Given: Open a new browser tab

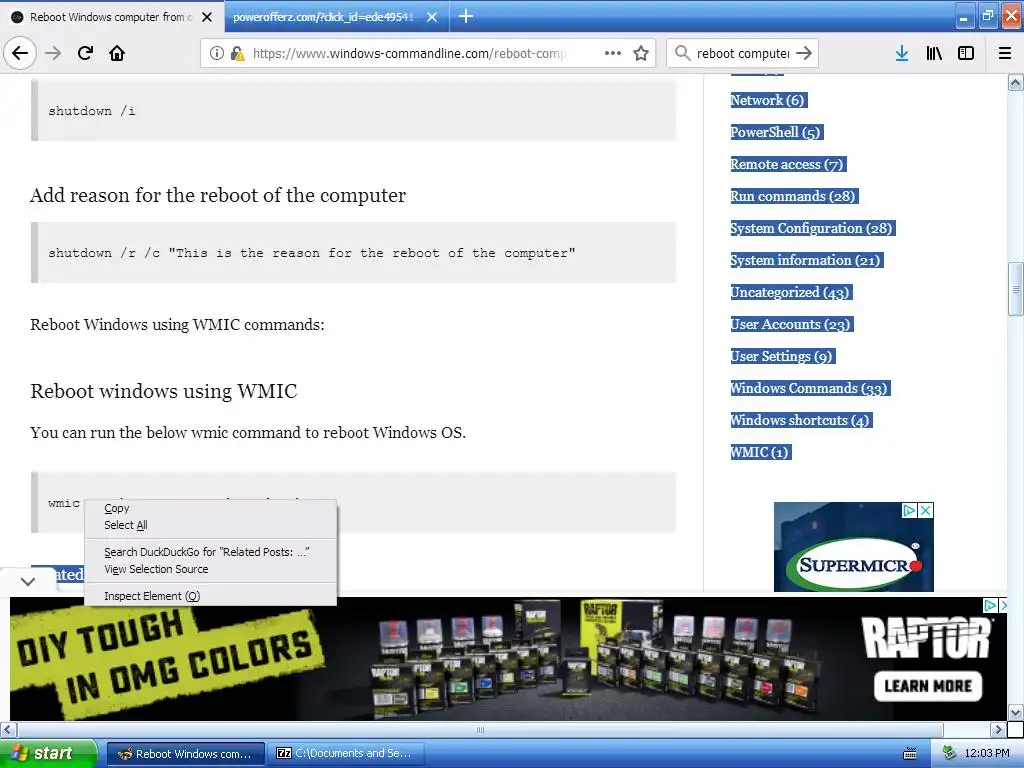Looking at the screenshot, I should (466, 16).
